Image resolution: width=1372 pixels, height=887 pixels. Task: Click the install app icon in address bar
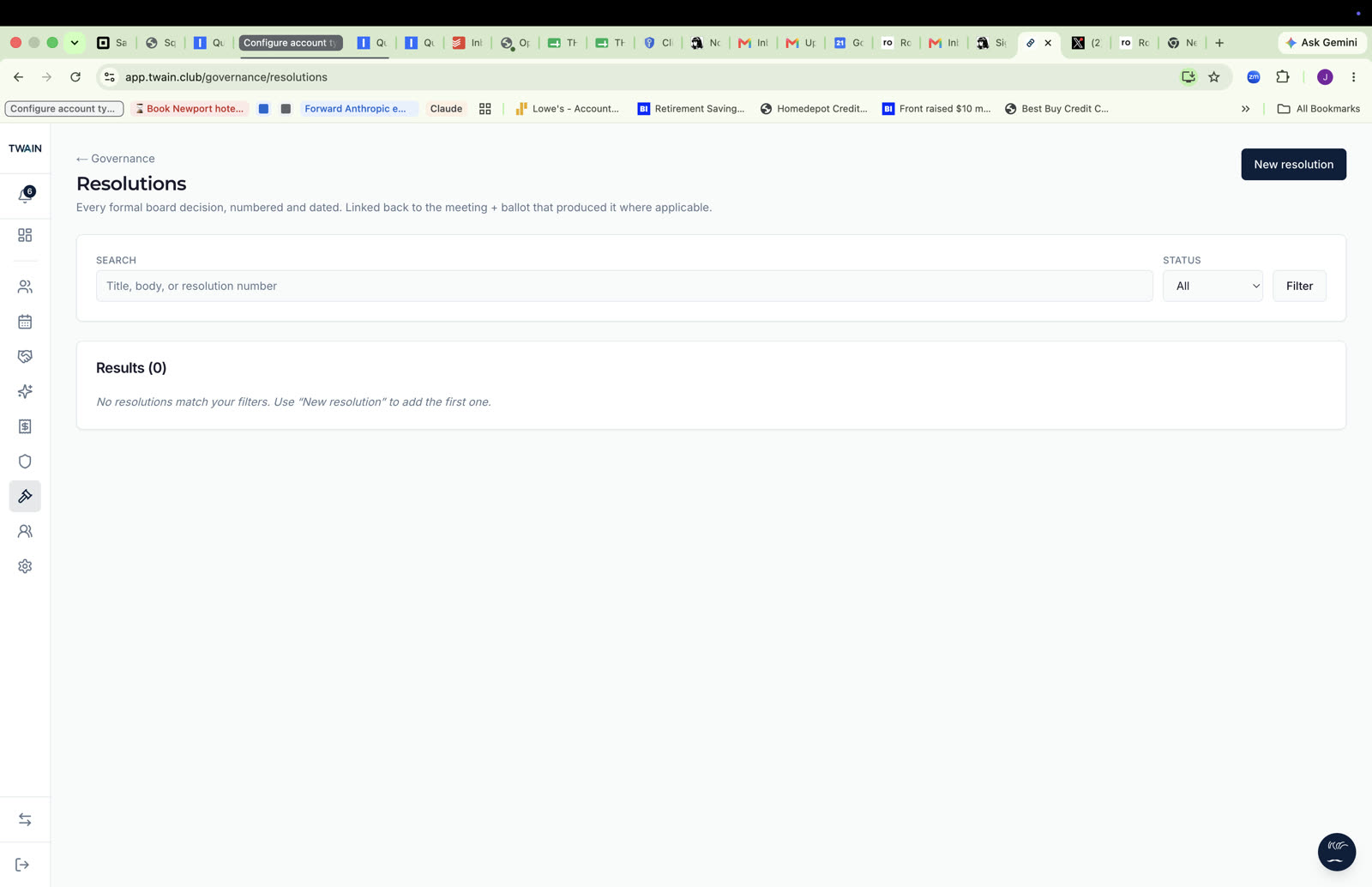click(x=1188, y=77)
